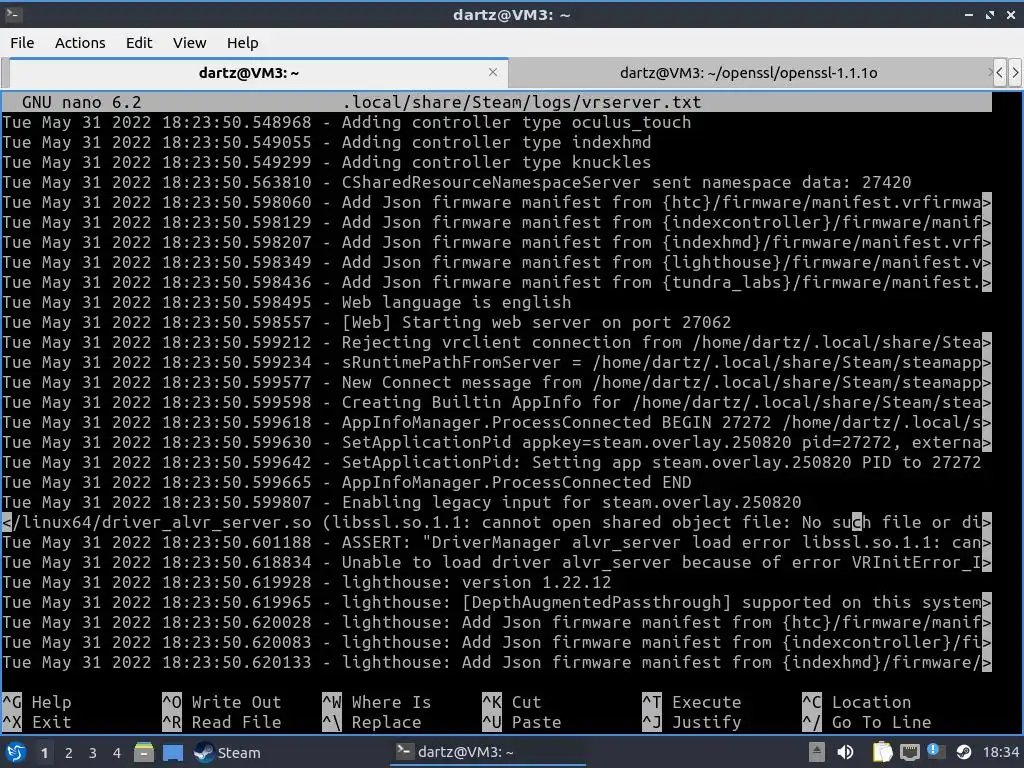This screenshot has height=768, width=1024.
Task: Click the CSharedResourceNamespaceServer log line
Action: pos(456,182)
